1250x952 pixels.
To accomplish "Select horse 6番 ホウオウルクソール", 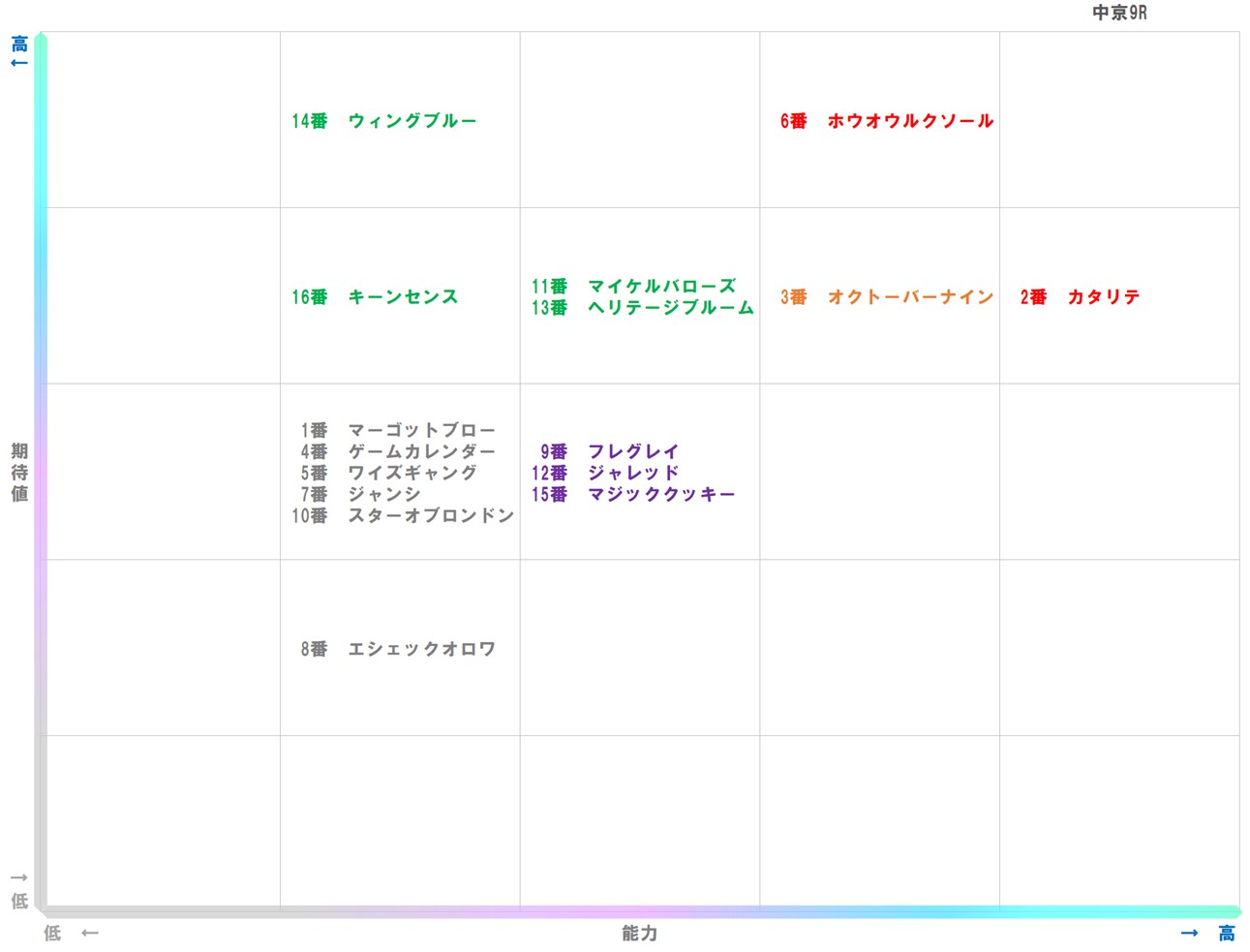I will 887,120.
